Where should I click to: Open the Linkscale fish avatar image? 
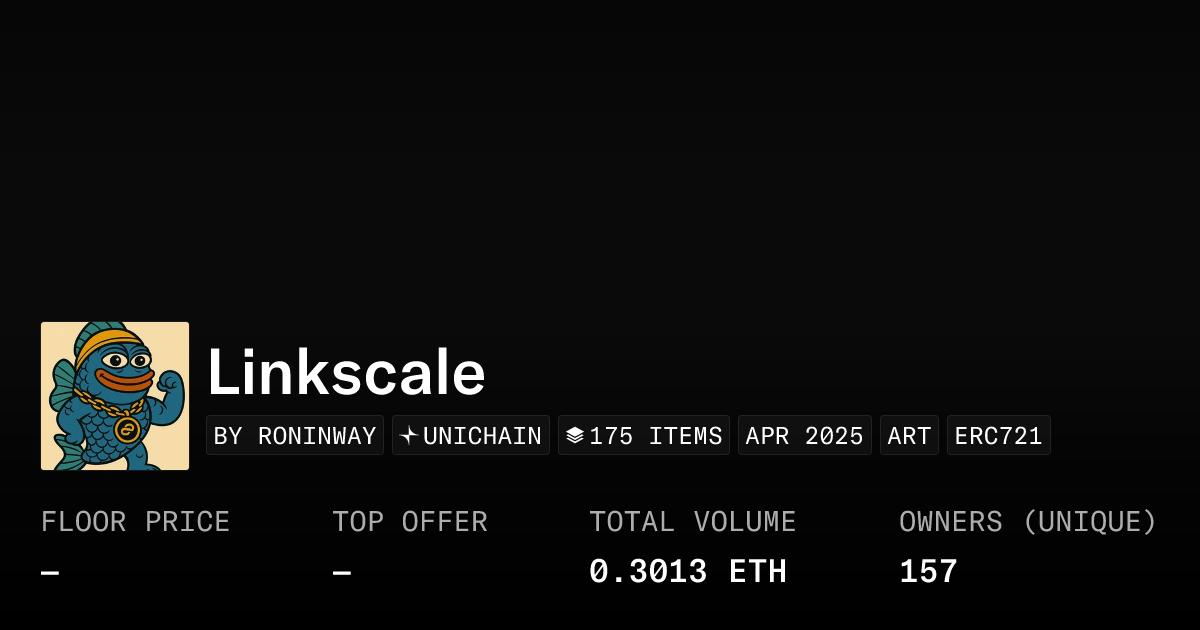115,396
